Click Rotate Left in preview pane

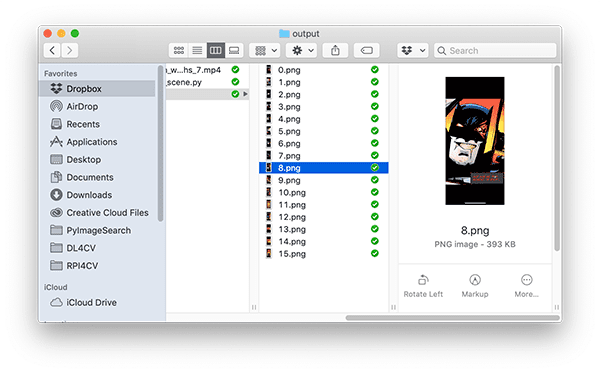coord(423,286)
